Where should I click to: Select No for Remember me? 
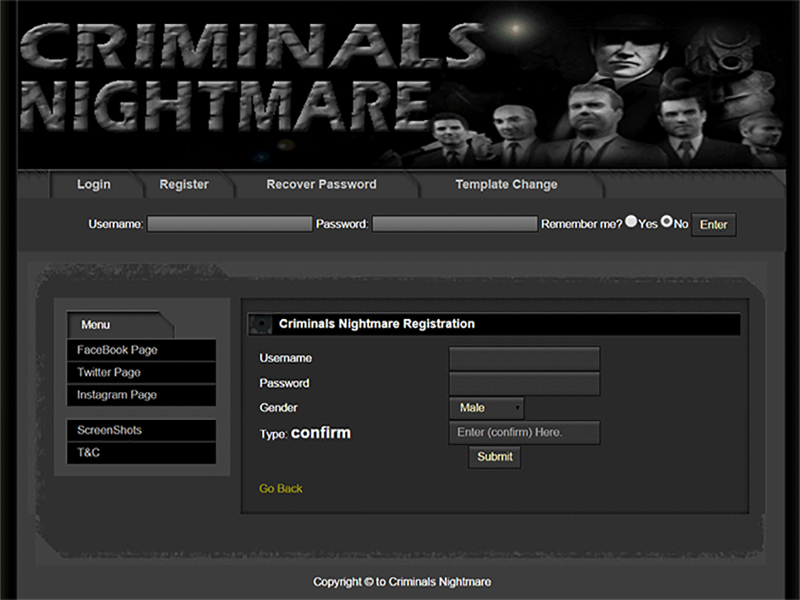point(666,221)
